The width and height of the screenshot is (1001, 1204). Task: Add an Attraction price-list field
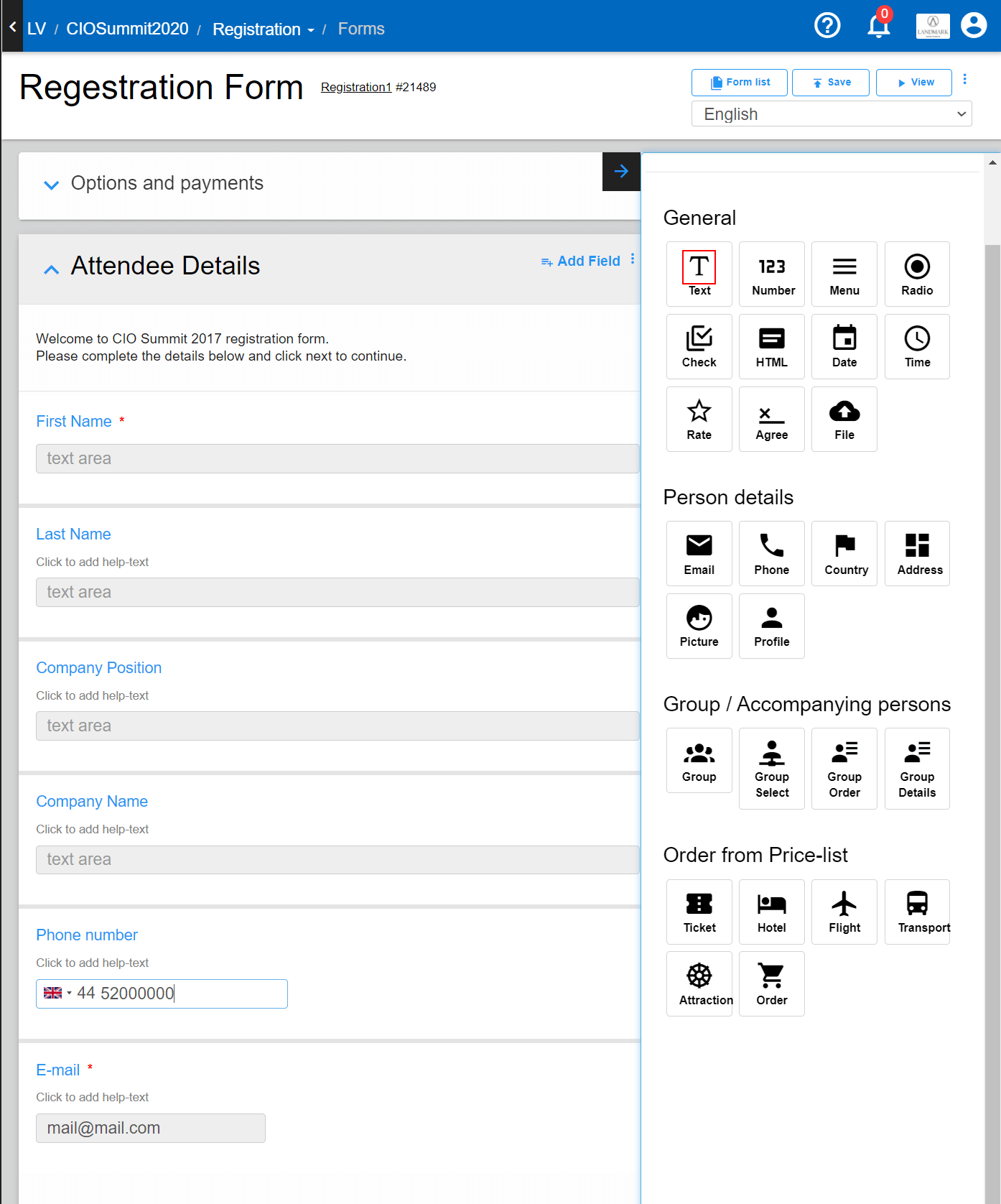click(699, 983)
